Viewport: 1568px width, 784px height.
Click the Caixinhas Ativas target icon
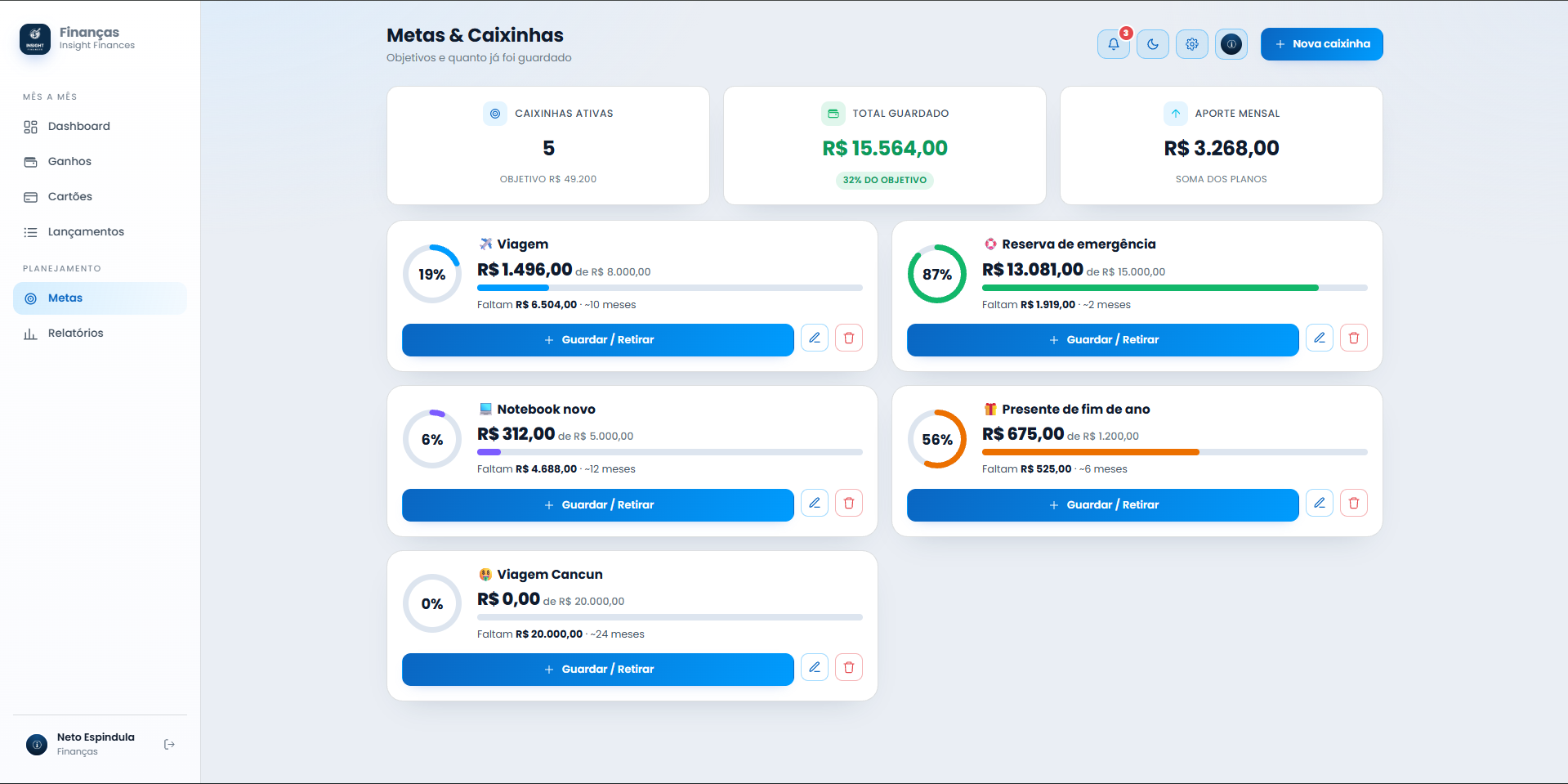495,114
